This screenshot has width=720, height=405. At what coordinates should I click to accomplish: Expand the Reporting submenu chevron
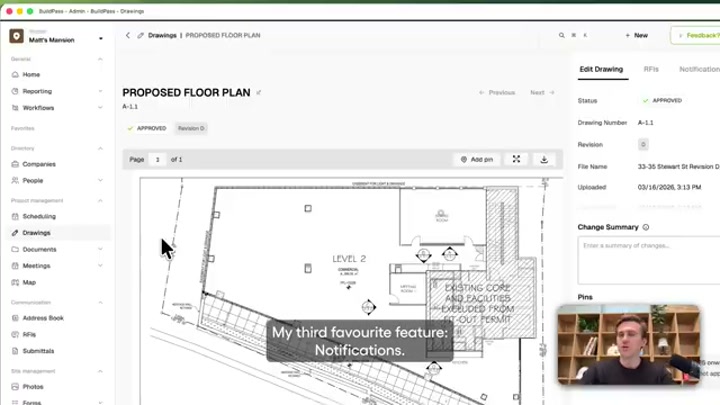coord(100,91)
